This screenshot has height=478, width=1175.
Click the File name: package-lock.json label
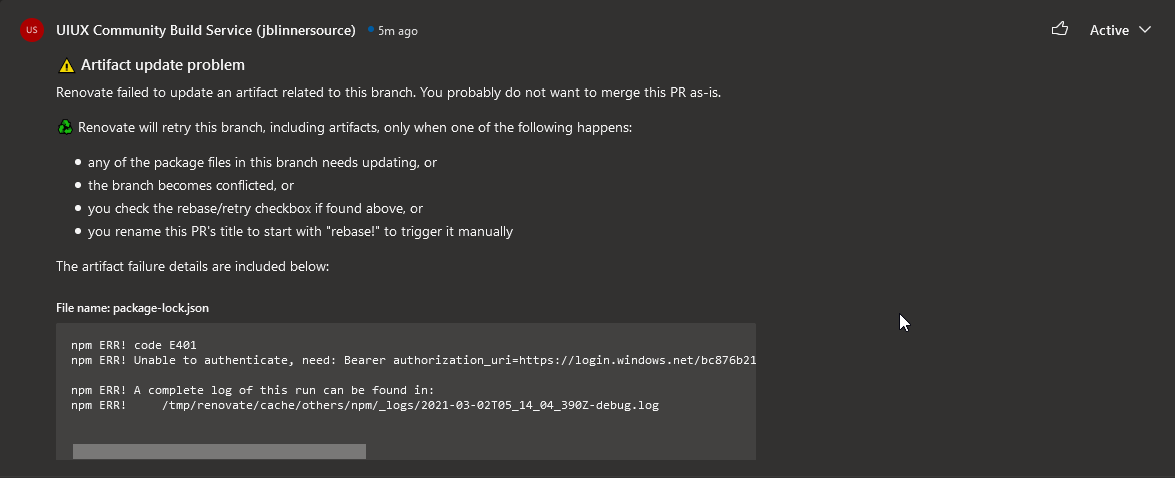click(x=133, y=308)
